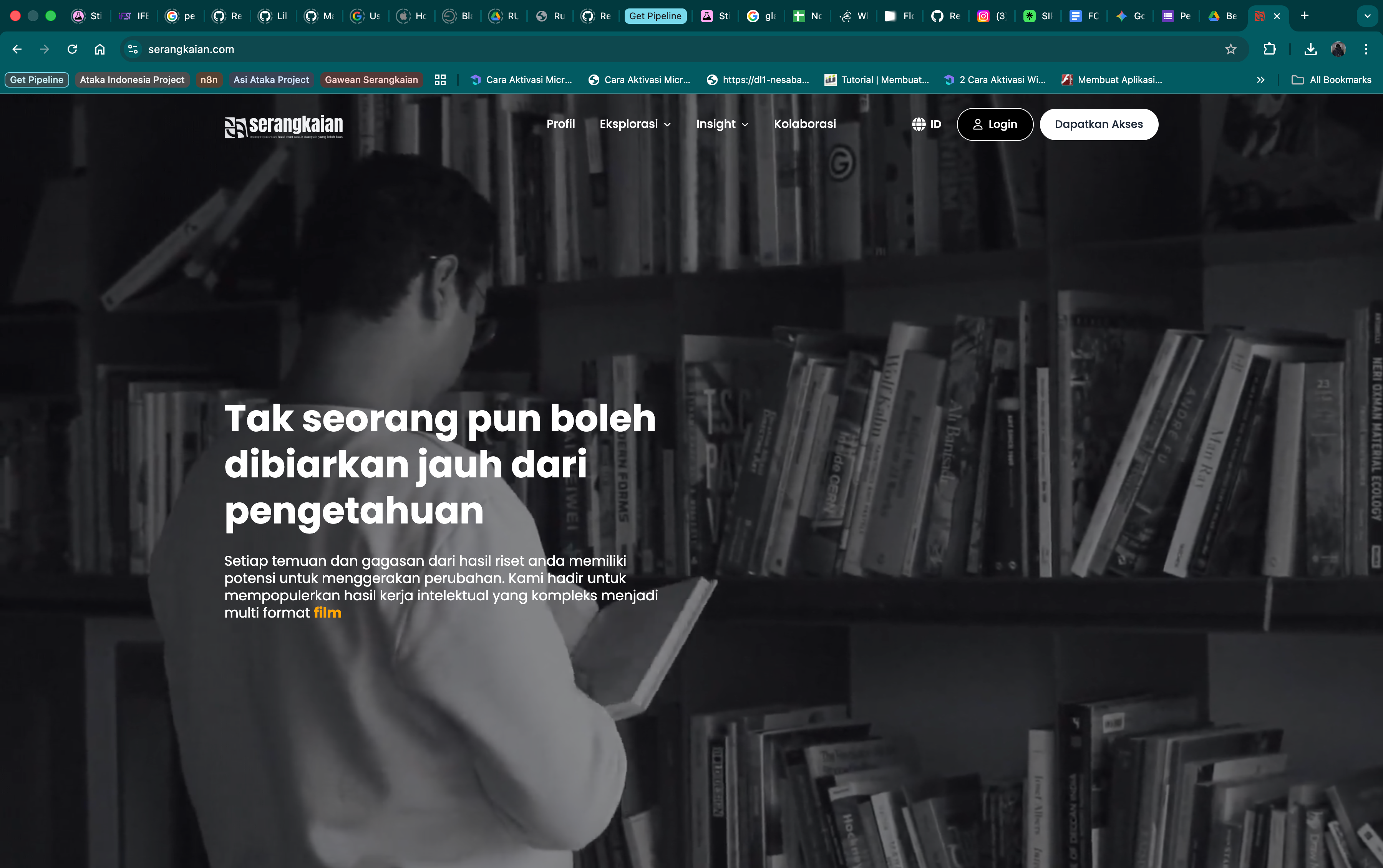Image resolution: width=1383 pixels, height=868 pixels.
Task: Bookmark this page with the star
Action: pyautogui.click(x=1230, y=50)
